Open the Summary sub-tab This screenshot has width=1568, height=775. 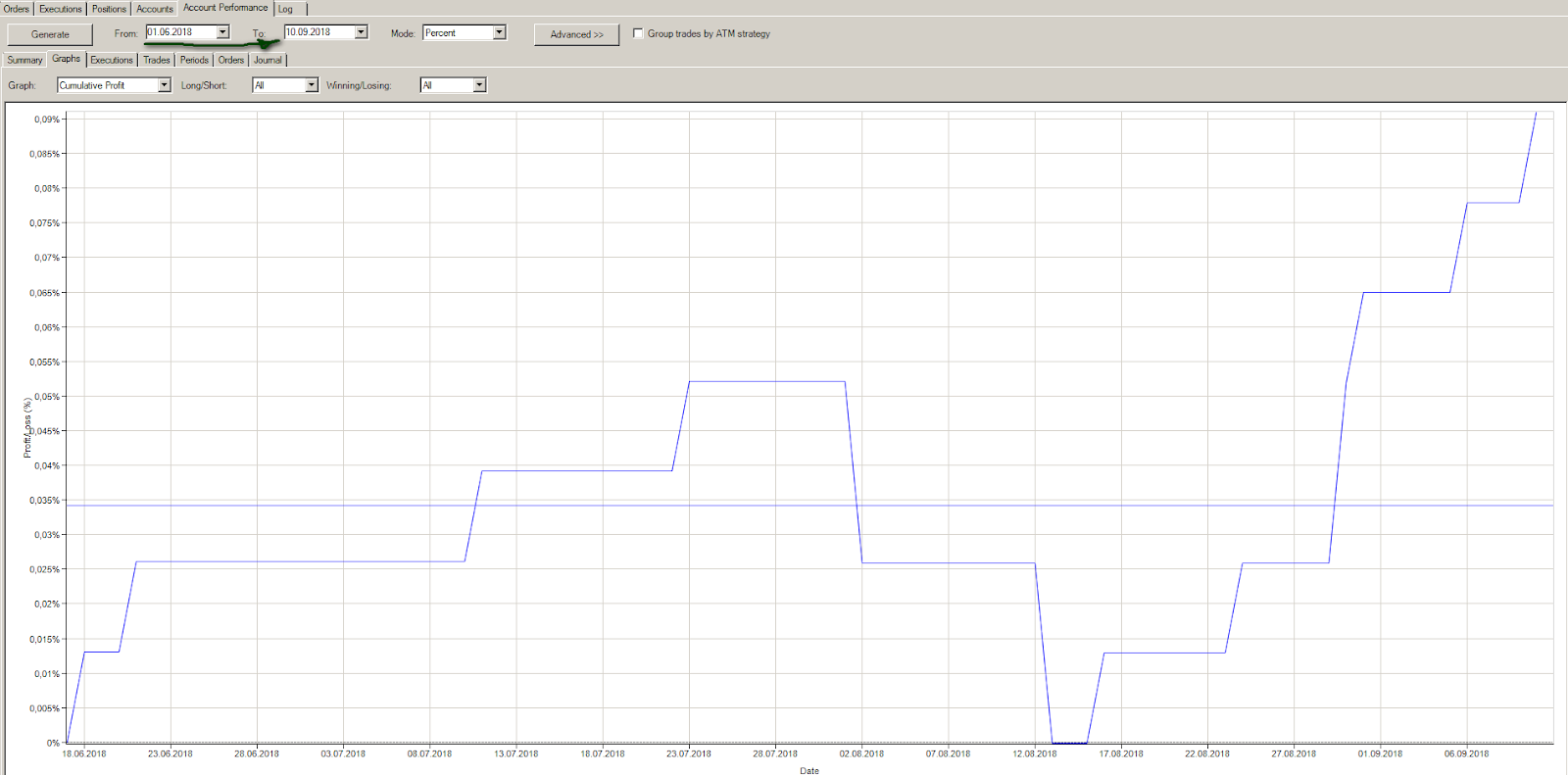pyautogui.click(x=24, y=60)
